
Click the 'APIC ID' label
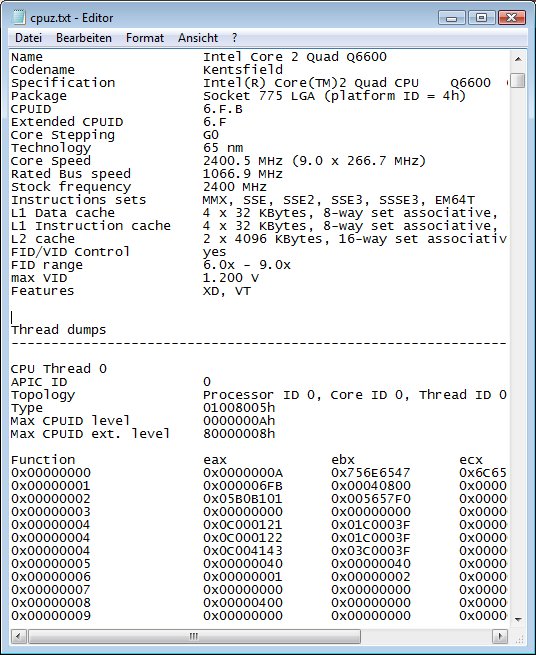point(39,382)
